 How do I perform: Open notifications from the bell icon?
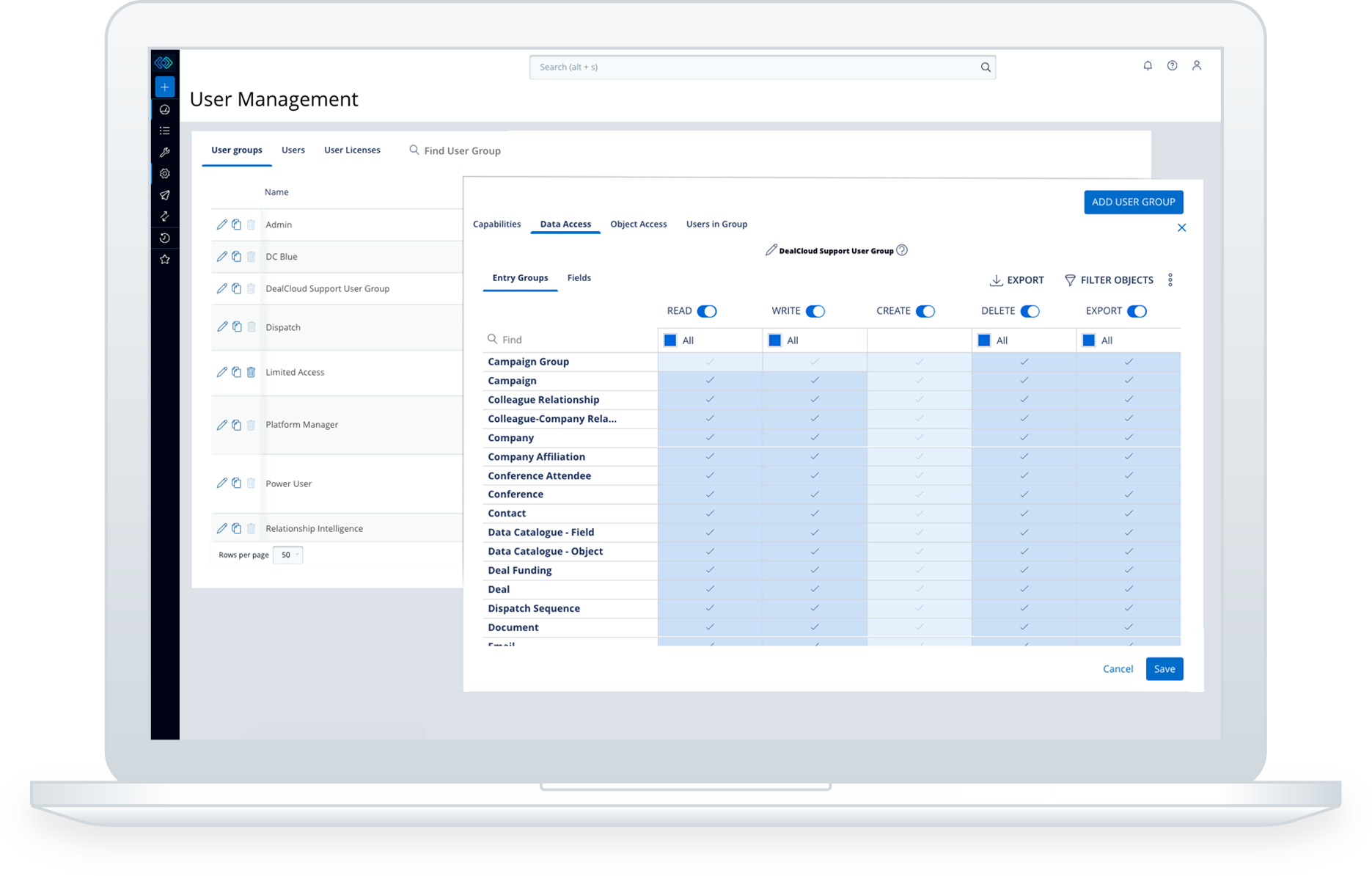click(x=1148, y=65)
